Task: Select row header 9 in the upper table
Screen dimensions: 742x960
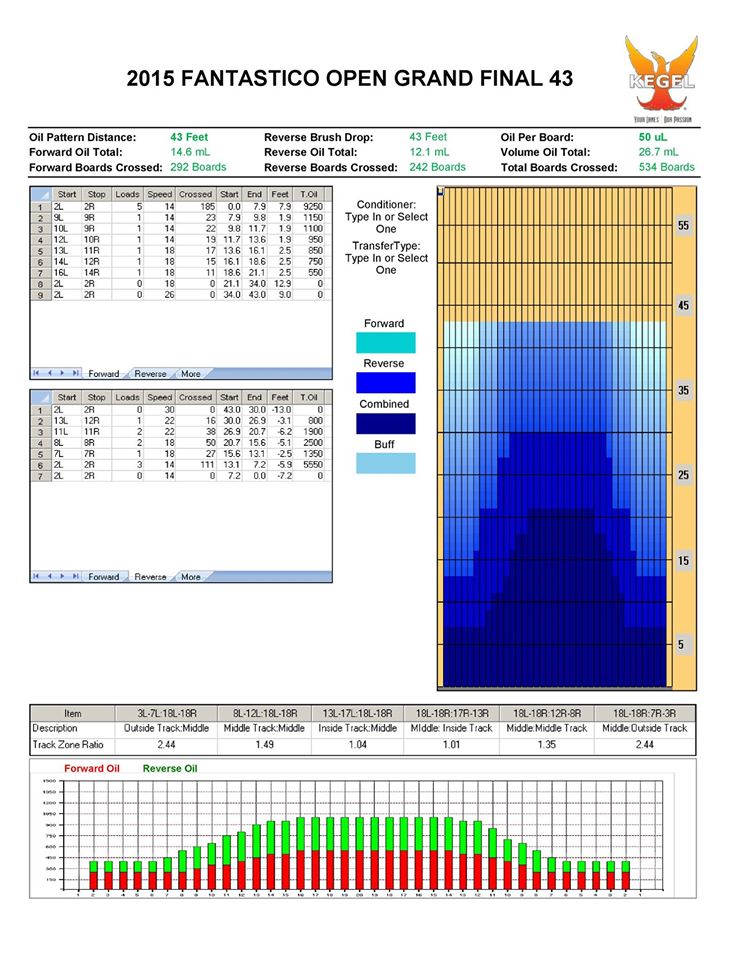Action: point(40,295)
